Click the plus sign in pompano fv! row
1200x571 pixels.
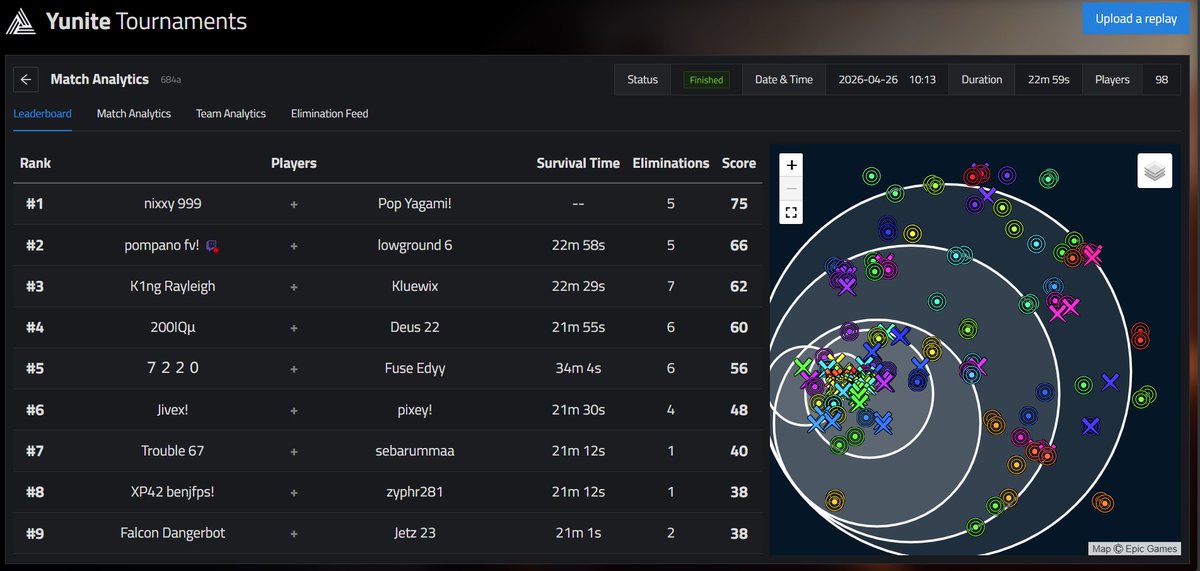coord(293,246)
